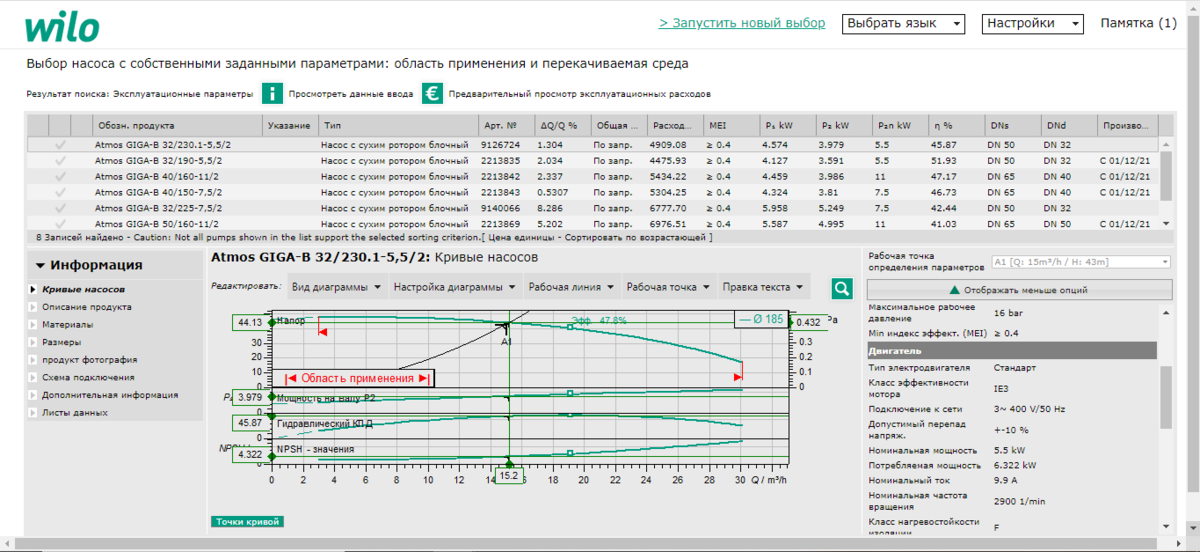Select Материалы in the info menu

pos(68,324)
